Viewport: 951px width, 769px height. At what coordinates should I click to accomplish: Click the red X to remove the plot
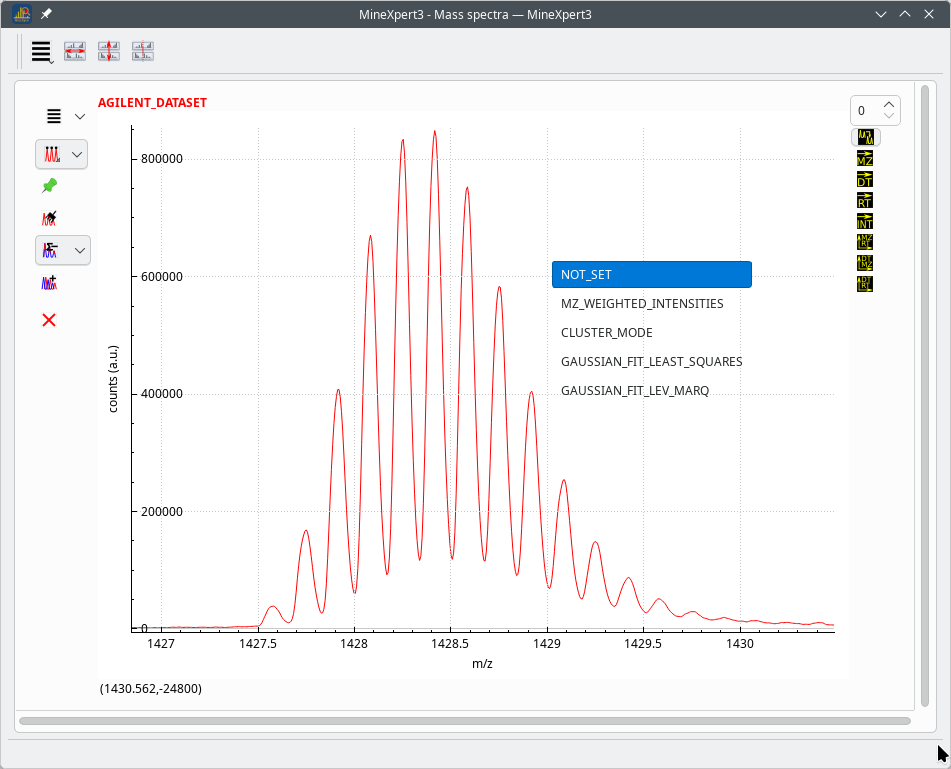tap(49, 320)
